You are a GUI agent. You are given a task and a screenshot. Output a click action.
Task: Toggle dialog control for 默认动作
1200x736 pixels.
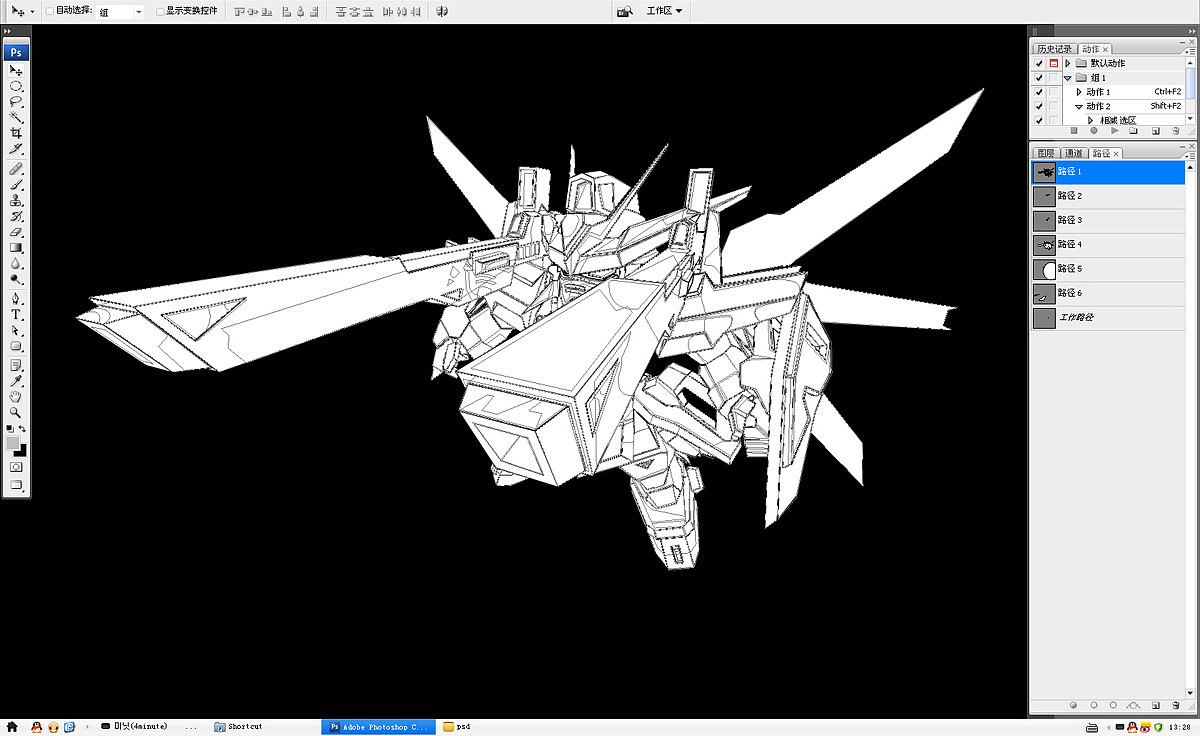(x=1054, y=63)
